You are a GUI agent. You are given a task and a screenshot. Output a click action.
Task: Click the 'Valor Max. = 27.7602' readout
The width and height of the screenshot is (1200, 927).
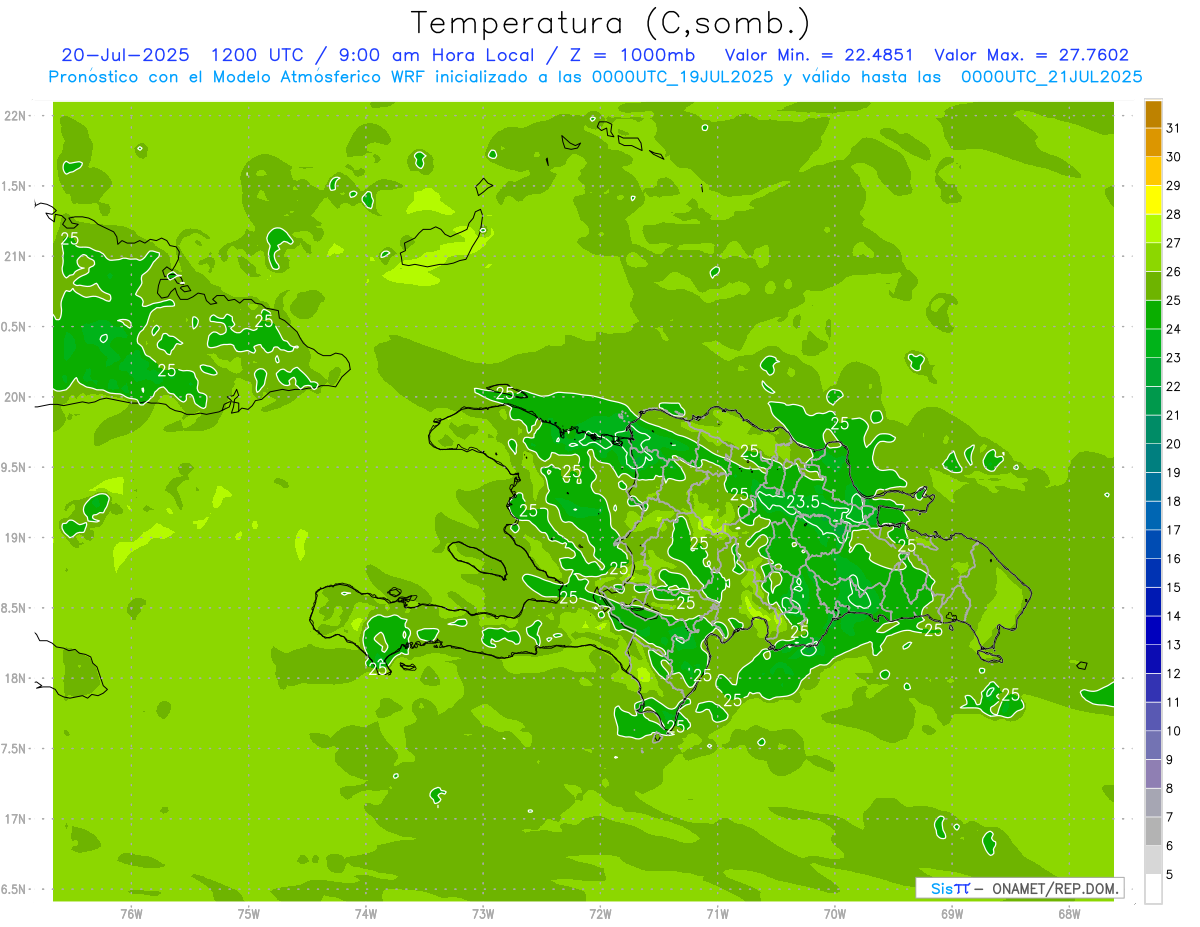pos(1032,55)
